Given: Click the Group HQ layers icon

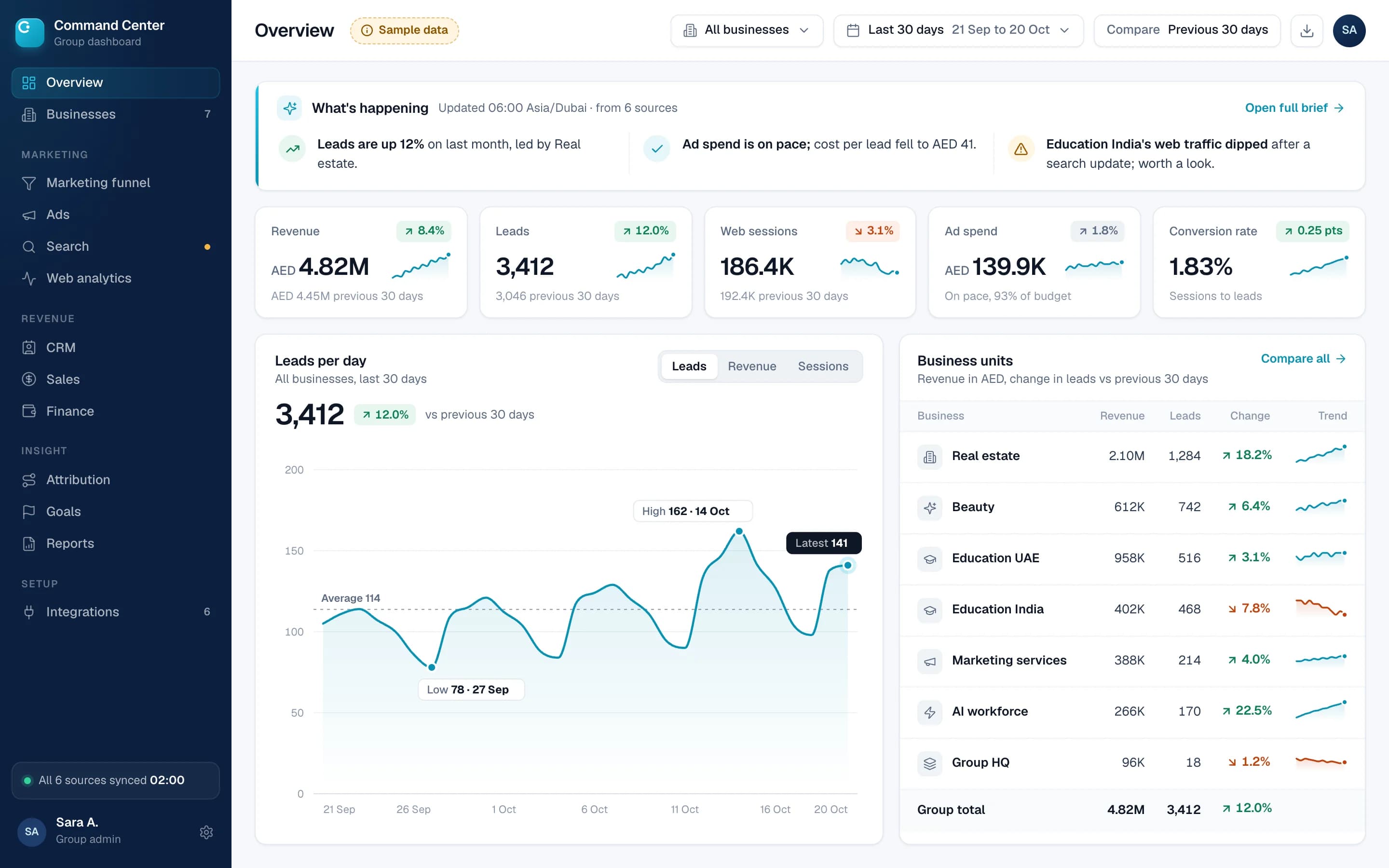Looking at the screenshot, I should click(929, 763).
